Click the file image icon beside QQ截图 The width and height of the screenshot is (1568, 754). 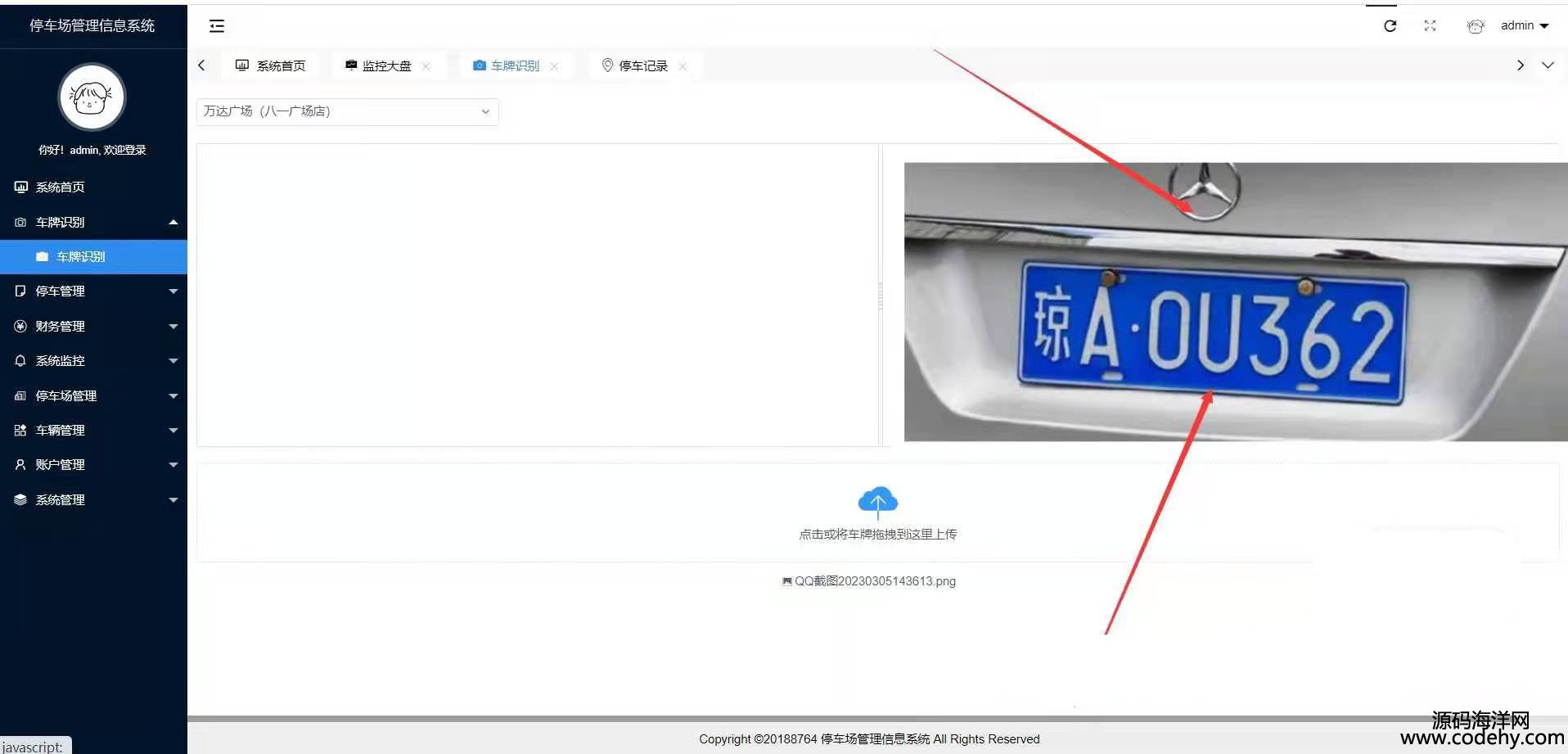[787, 581]
